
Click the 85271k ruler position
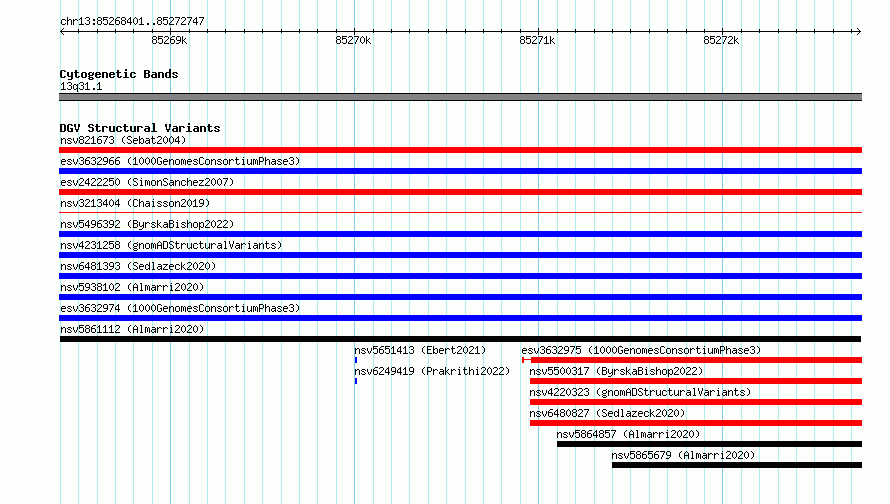tap(537, 40)
